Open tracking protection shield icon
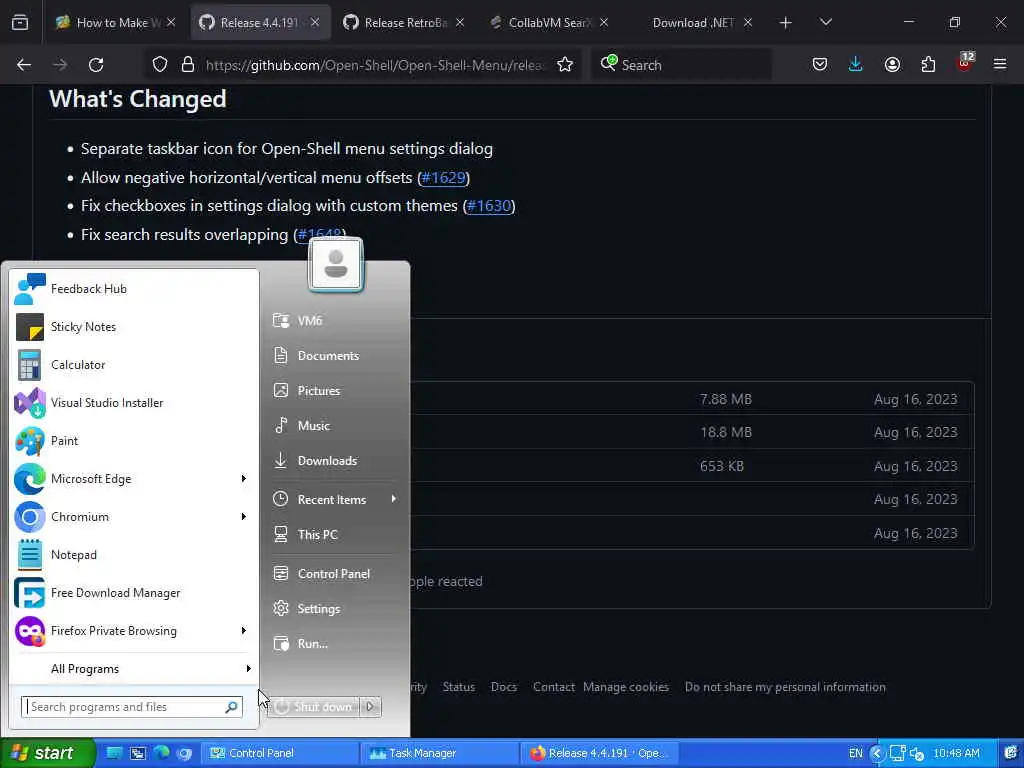1024x768 pixels. pyautogui.click(x=160, y=65)
